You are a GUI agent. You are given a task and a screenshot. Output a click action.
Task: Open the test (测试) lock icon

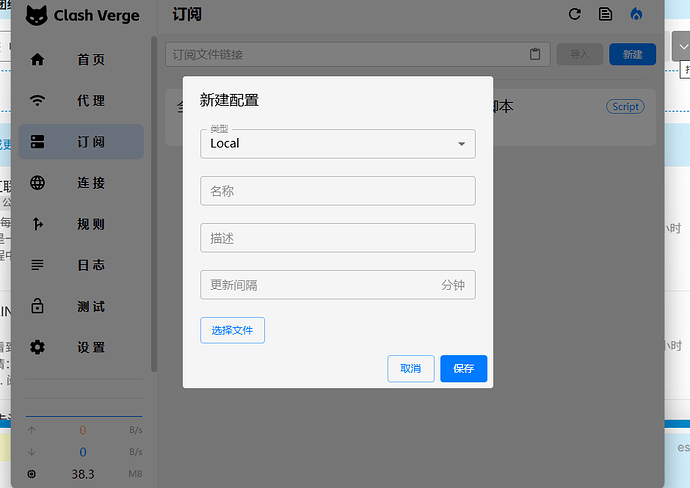click(x=37, y=306)
